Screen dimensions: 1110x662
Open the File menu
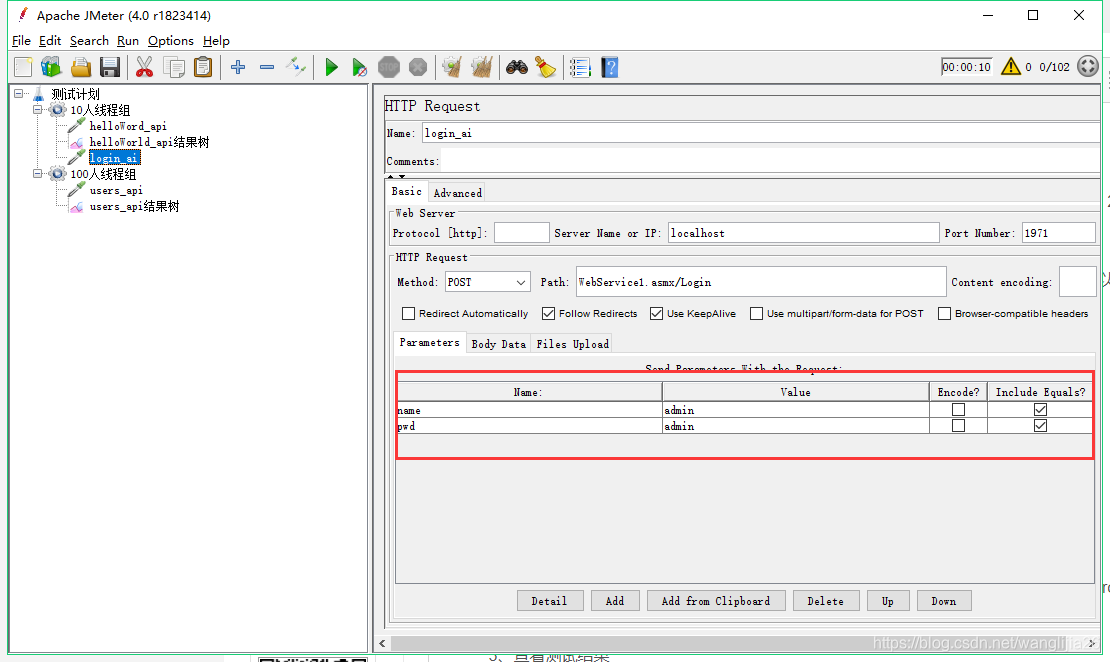coord(21,40)
